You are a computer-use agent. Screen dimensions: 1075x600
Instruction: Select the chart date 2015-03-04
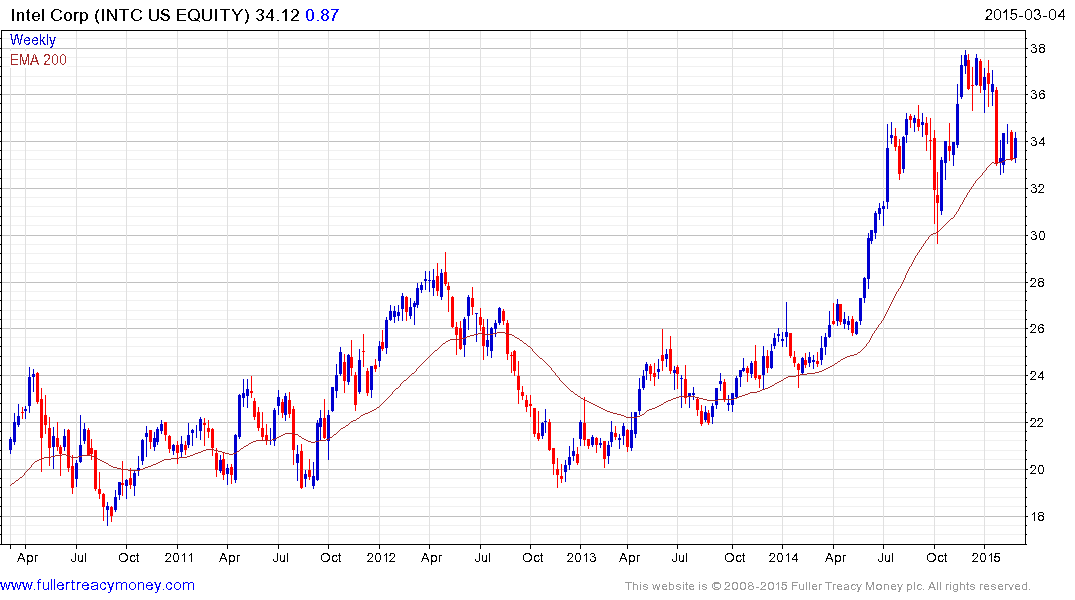click(1024, 14)
